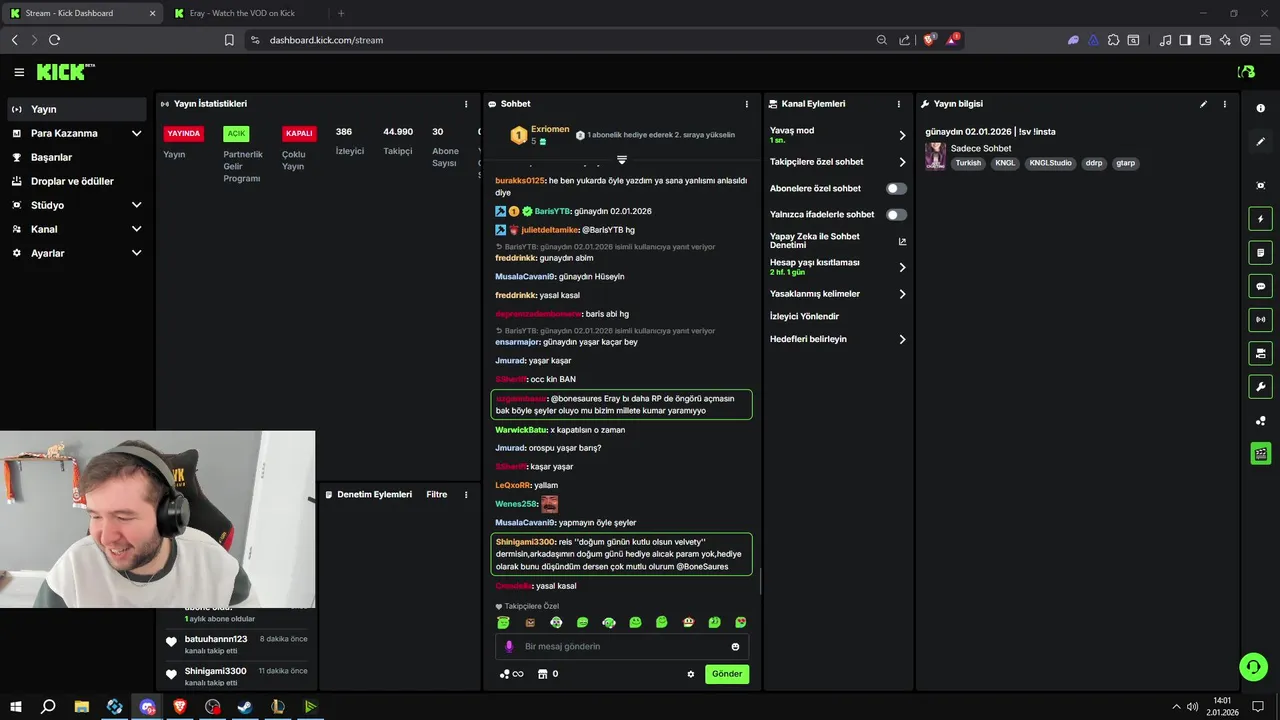The image size is (1280, 720).
Task: Click the KNGLStudio tag
Action: coord(1050,163)
